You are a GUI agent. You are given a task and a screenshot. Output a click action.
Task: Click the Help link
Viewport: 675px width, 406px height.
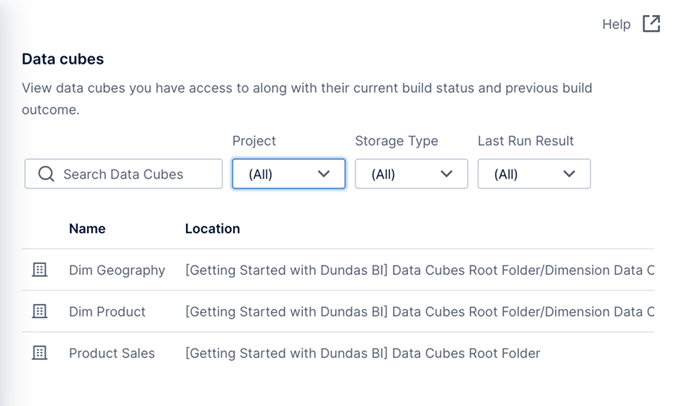pyautogui.click(x=616, y=24)
